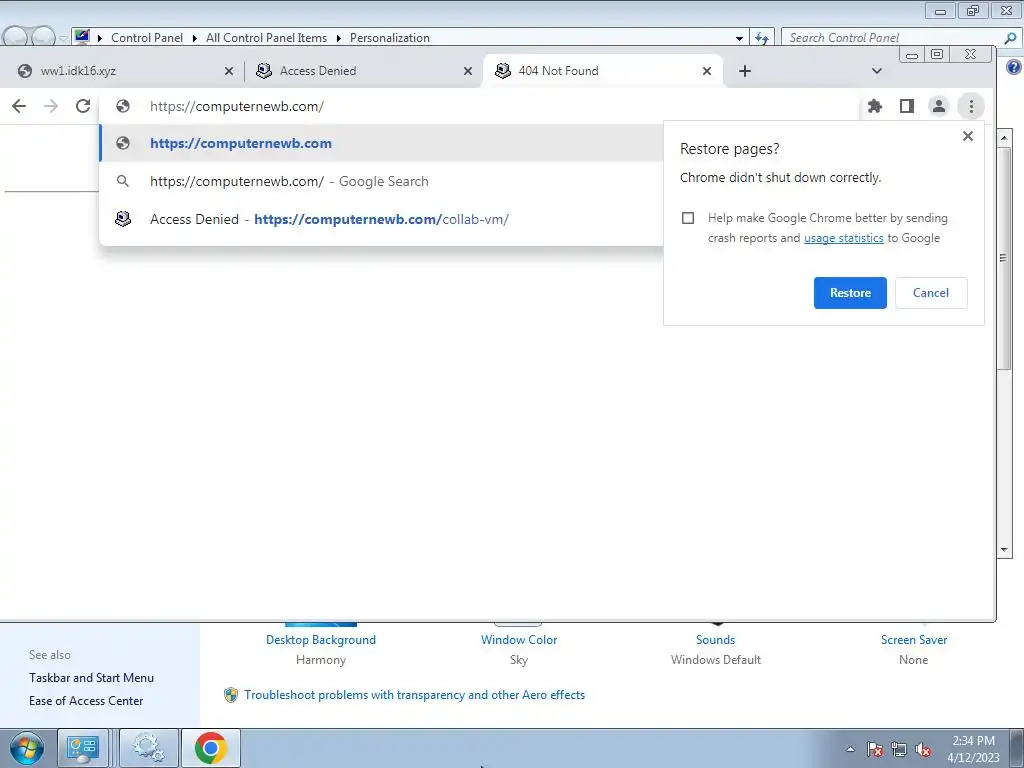Image resolution: width=1024 pixels, height=768 pixels.
Task: Open Action Center flag icon
Action: pos(875,749)
